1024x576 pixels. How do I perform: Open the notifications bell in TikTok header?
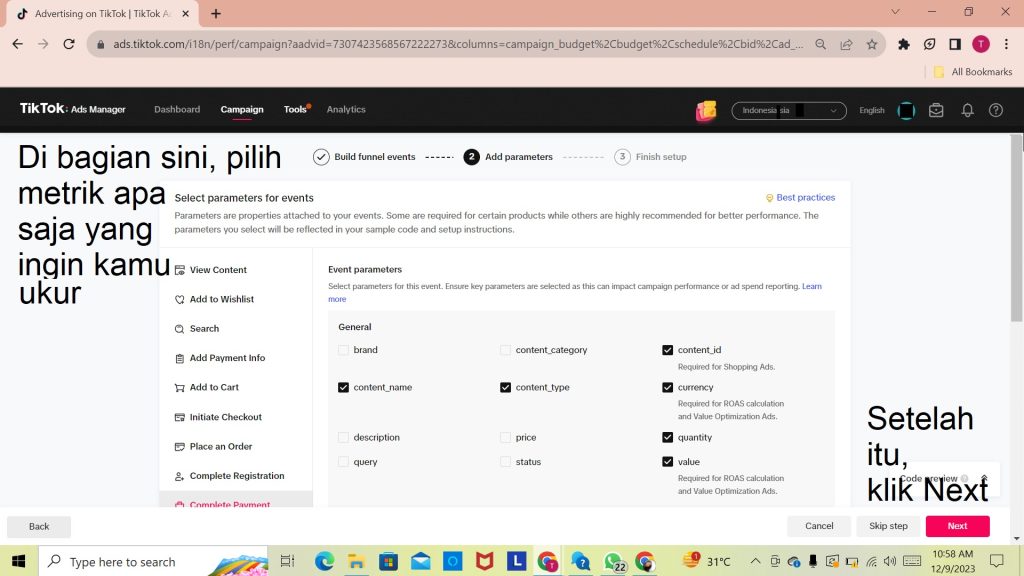click(967, 110)
